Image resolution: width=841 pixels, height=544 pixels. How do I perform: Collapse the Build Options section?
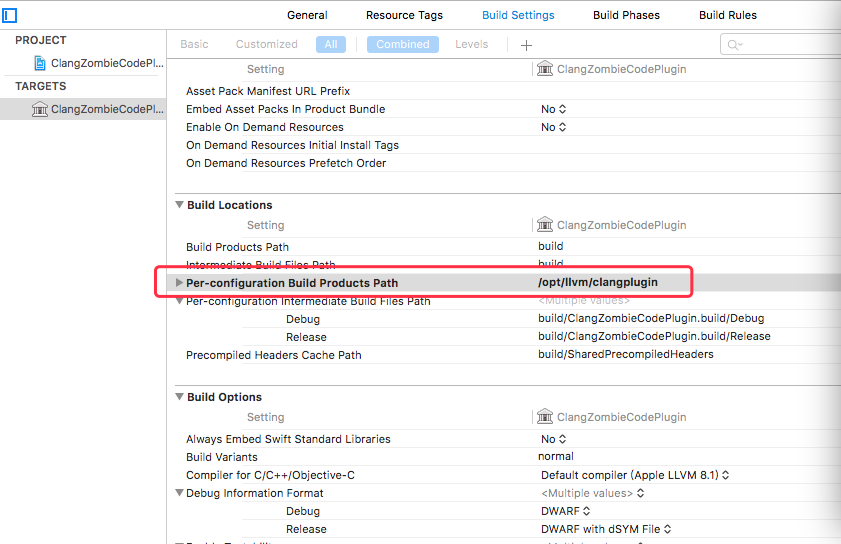point(180,397)
